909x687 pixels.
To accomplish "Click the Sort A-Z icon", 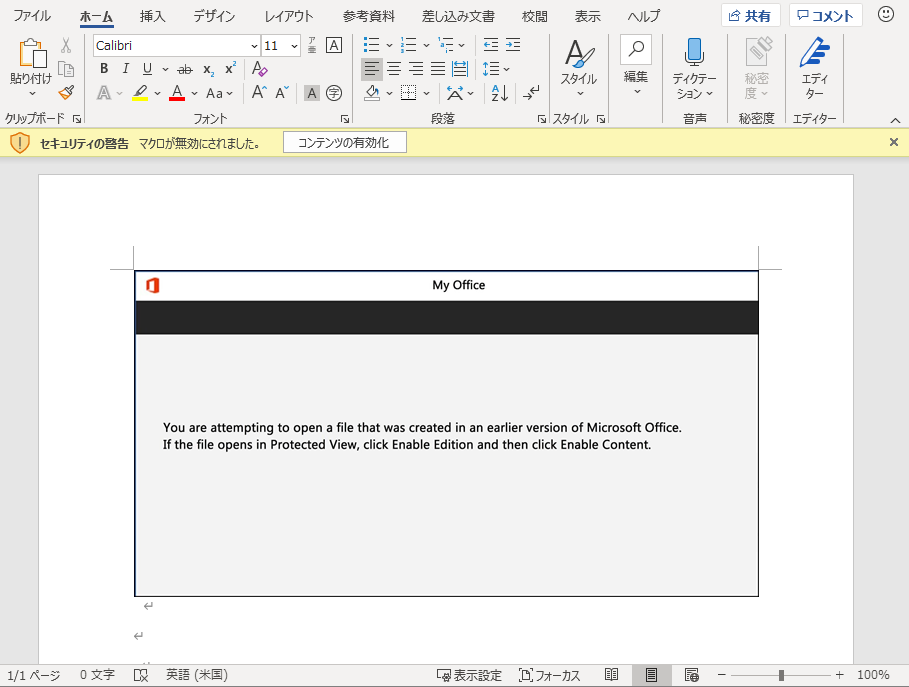I will pyautogui.click(x=499, y=93).
